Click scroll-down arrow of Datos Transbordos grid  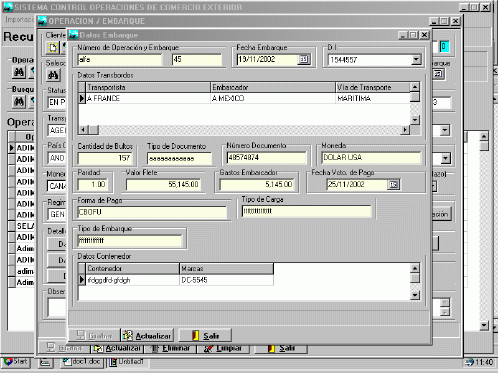[415, 119]
